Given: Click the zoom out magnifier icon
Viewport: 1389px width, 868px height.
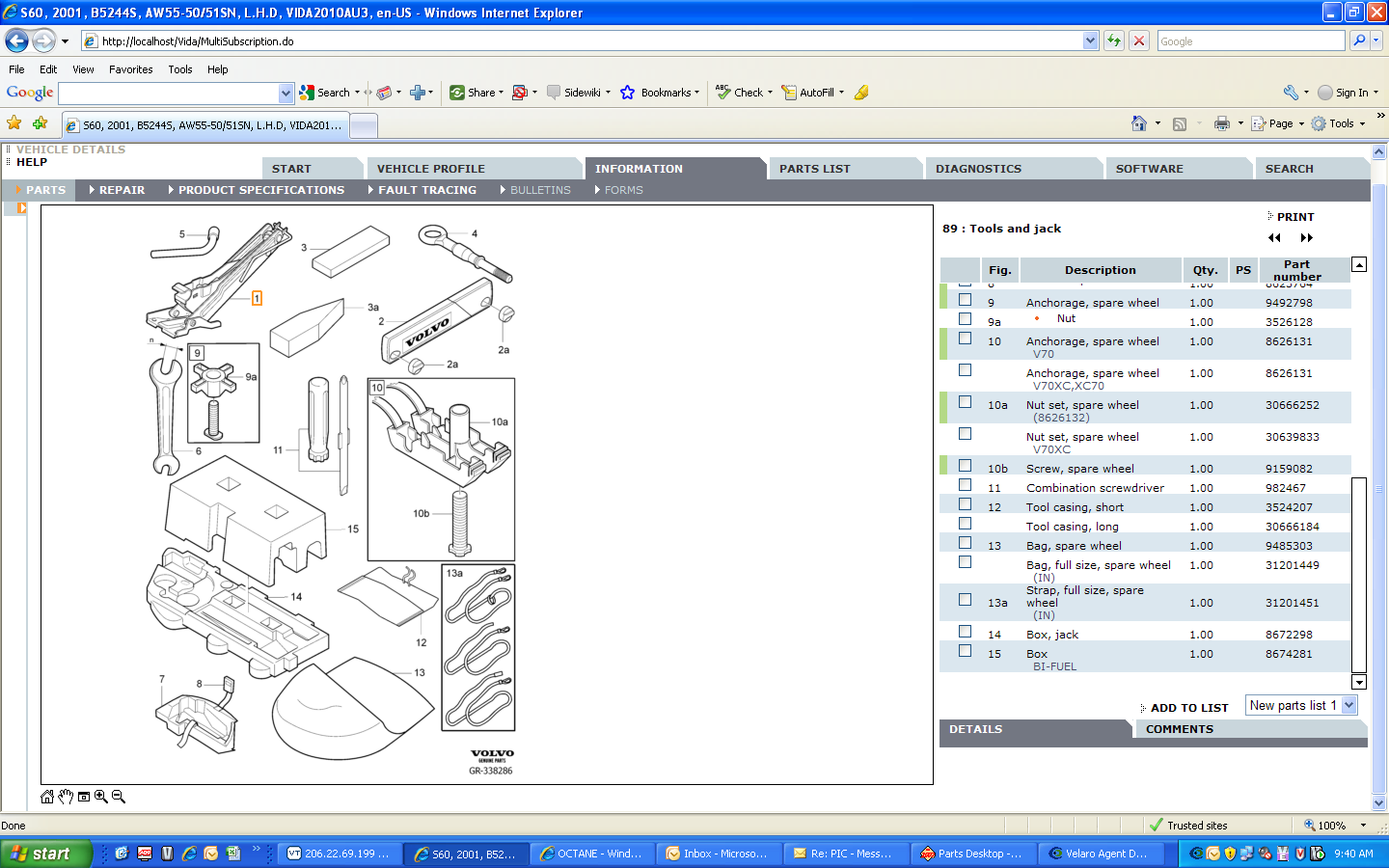Looking at the screenshot, I should pos(119,797).
